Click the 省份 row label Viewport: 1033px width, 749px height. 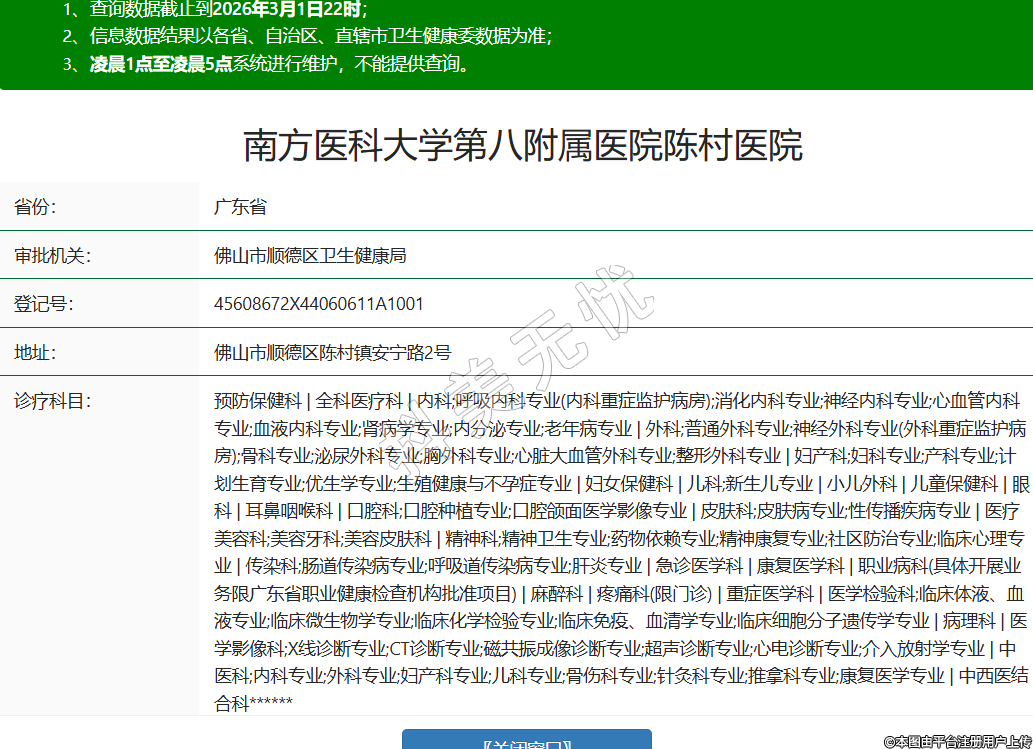point(35,207)
